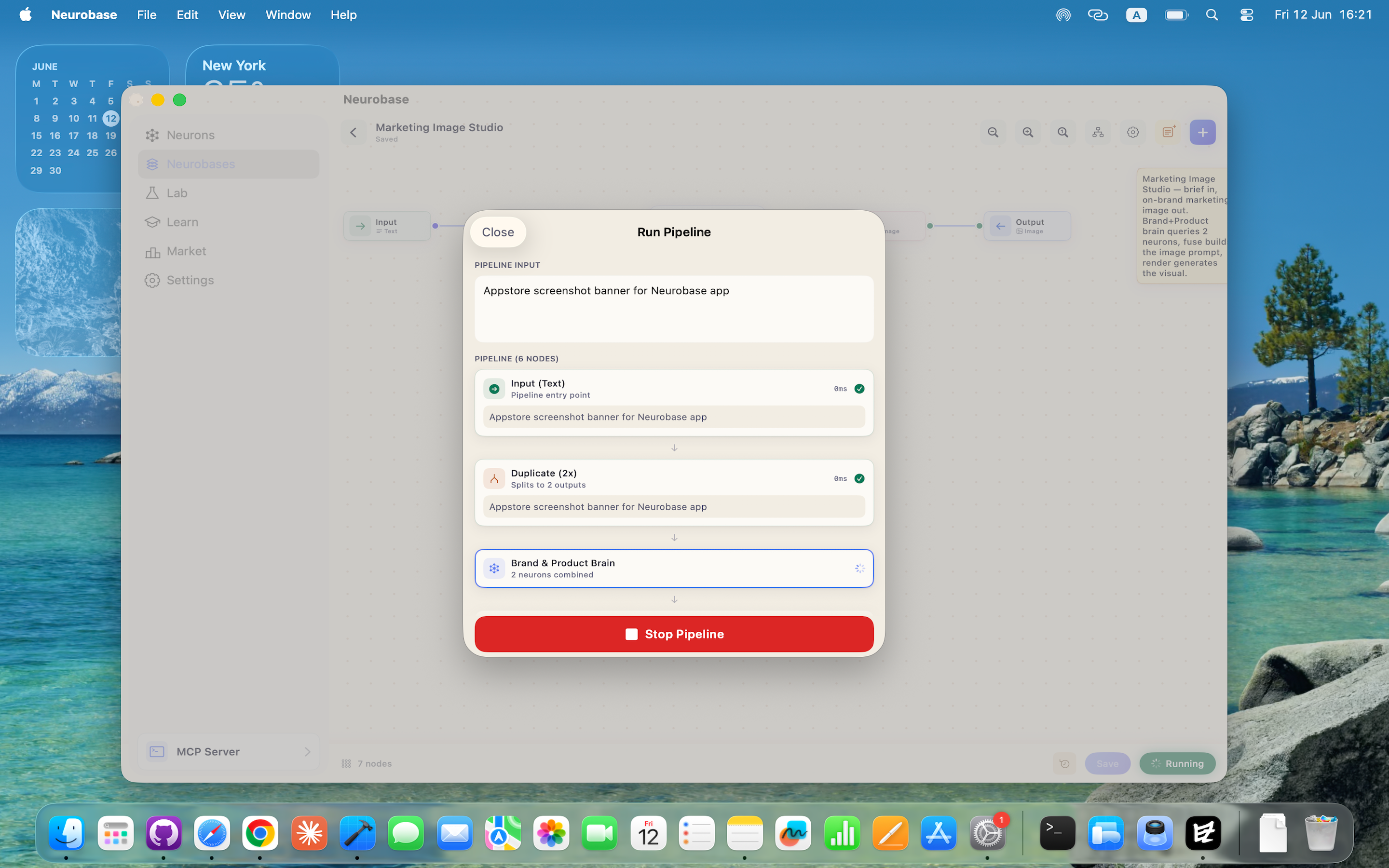The width and height of the screenshot is (1389, 868).
Task: Click the green checkmark on Duplicate (2x)
Action: 859,478
